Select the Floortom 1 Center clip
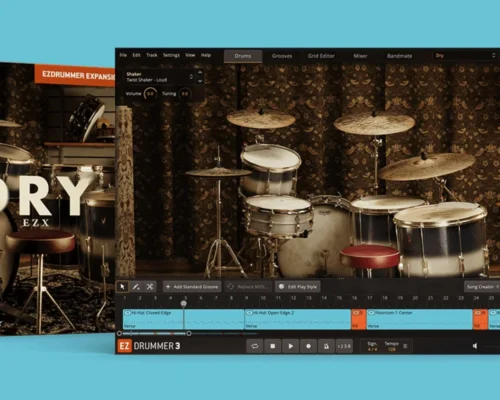This screenshot has width=500, height=400. 420,319
